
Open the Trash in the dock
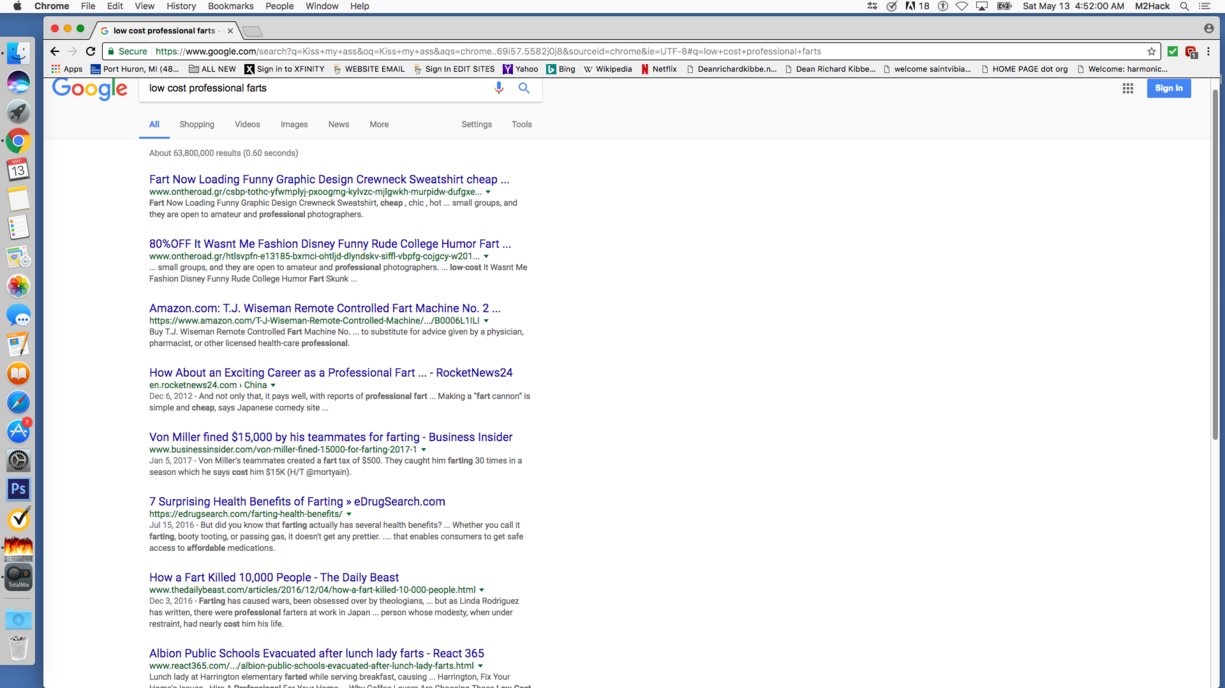[18, 647]
